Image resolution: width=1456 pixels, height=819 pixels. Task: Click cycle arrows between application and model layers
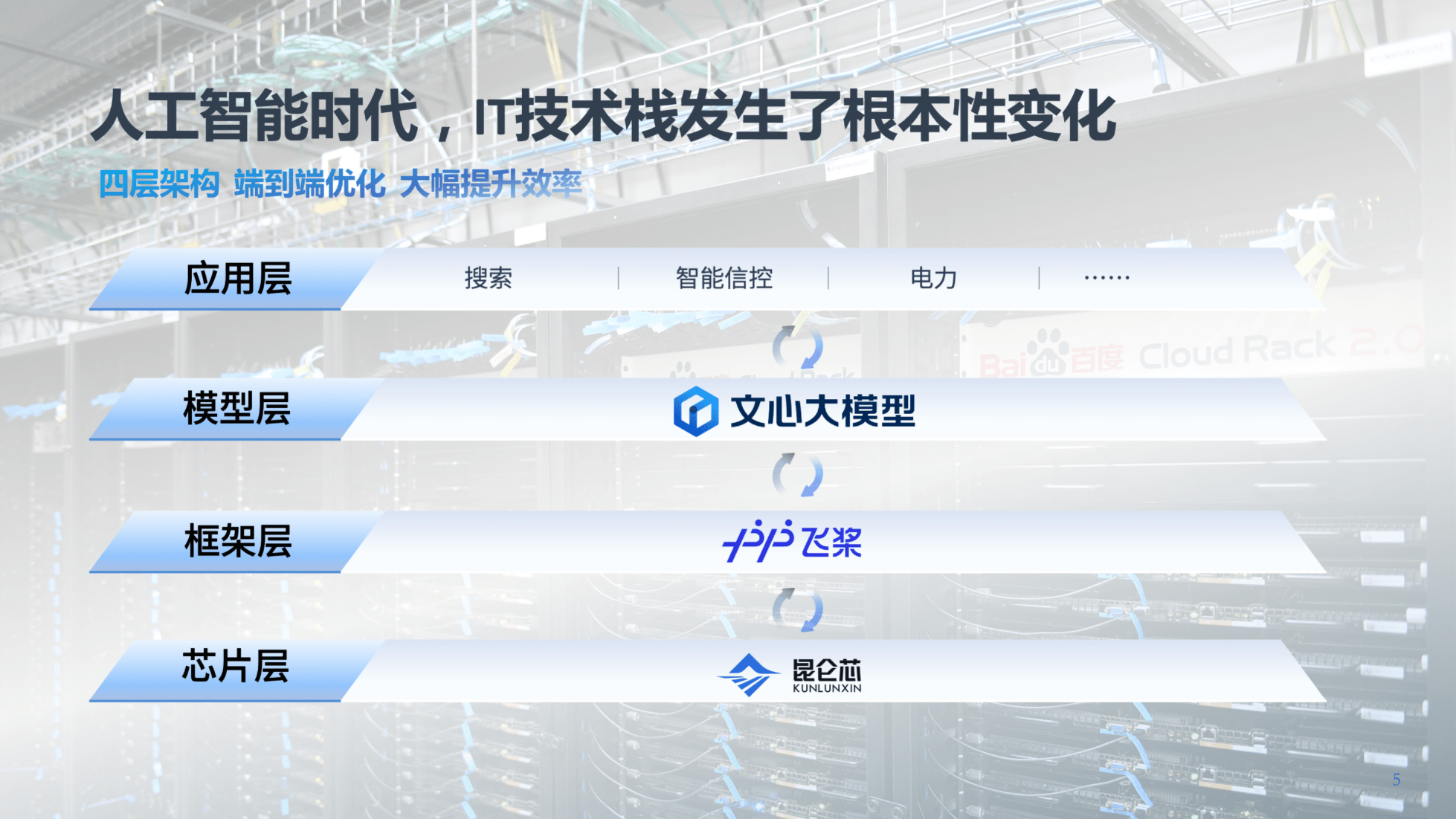point(797,347)
